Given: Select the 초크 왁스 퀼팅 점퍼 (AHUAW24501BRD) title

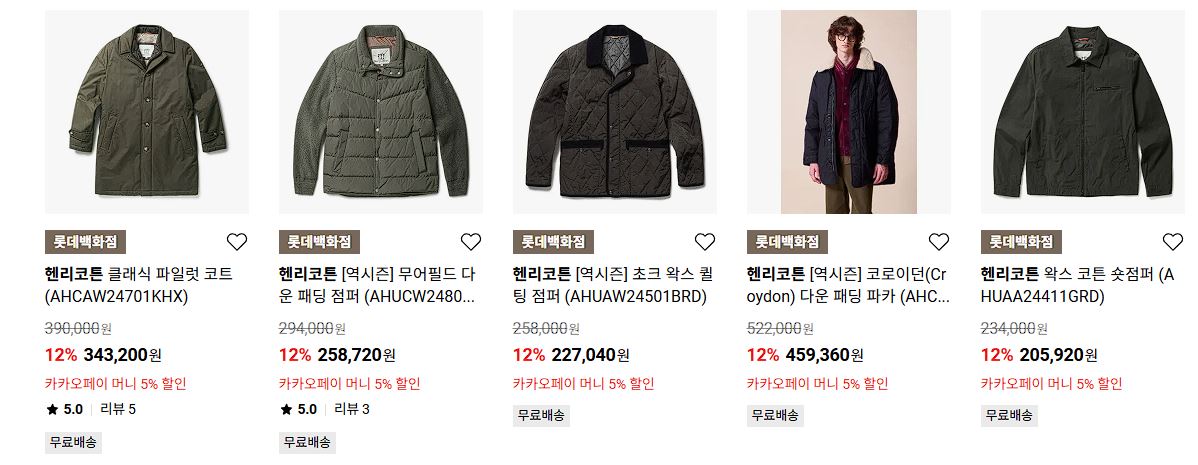Looking at the screenshot, I should click(x=611, y=286).
